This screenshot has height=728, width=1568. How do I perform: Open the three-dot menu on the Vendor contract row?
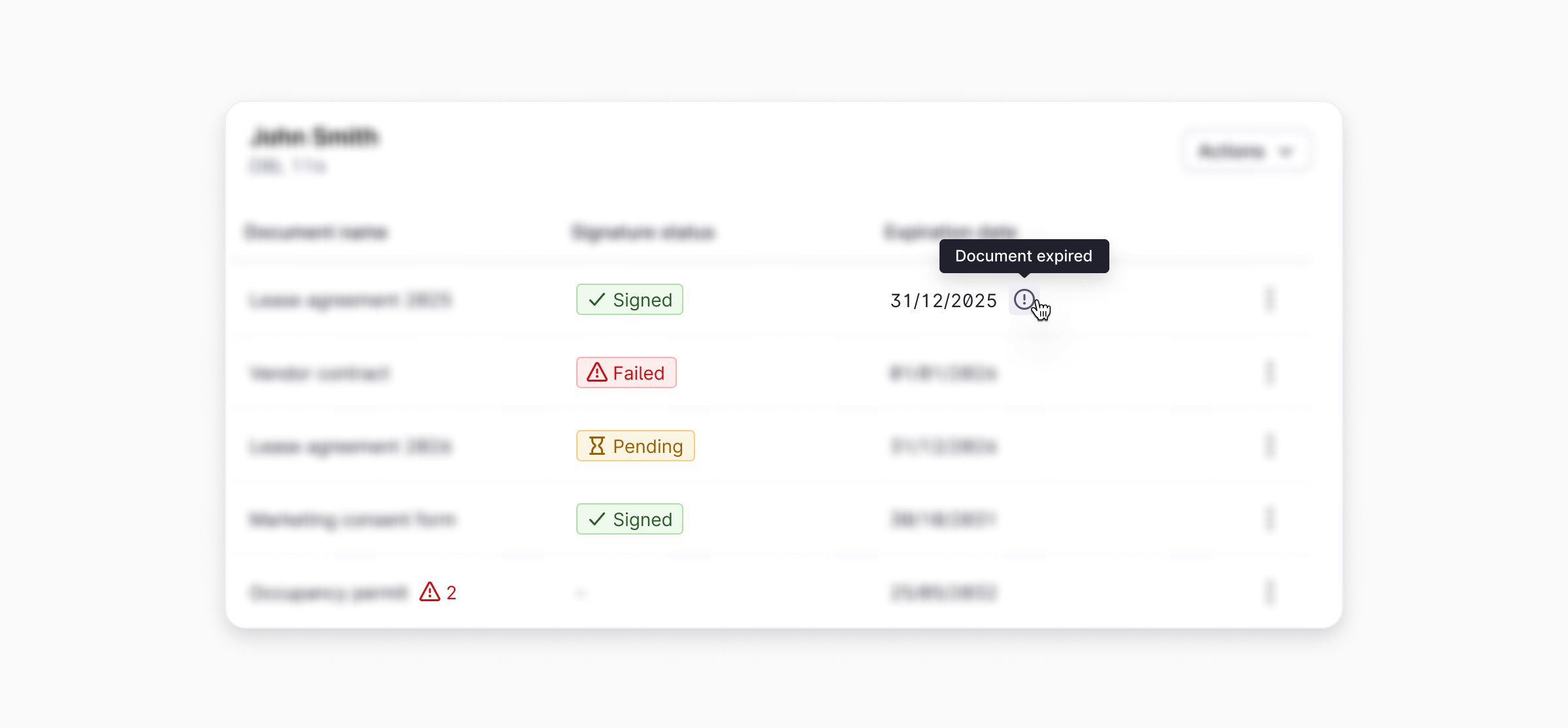coord(1270,372)
